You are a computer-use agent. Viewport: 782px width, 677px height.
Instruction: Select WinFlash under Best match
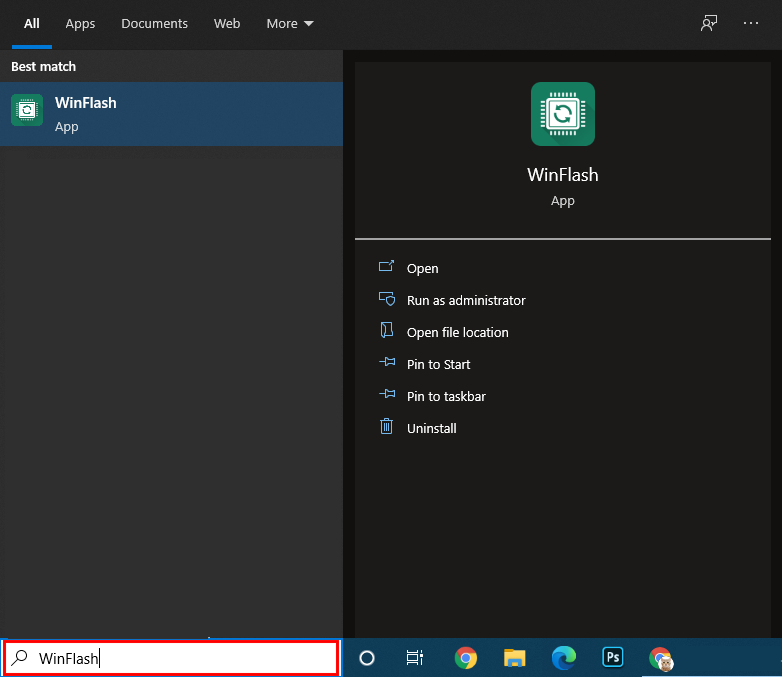[x=171, y=114]
